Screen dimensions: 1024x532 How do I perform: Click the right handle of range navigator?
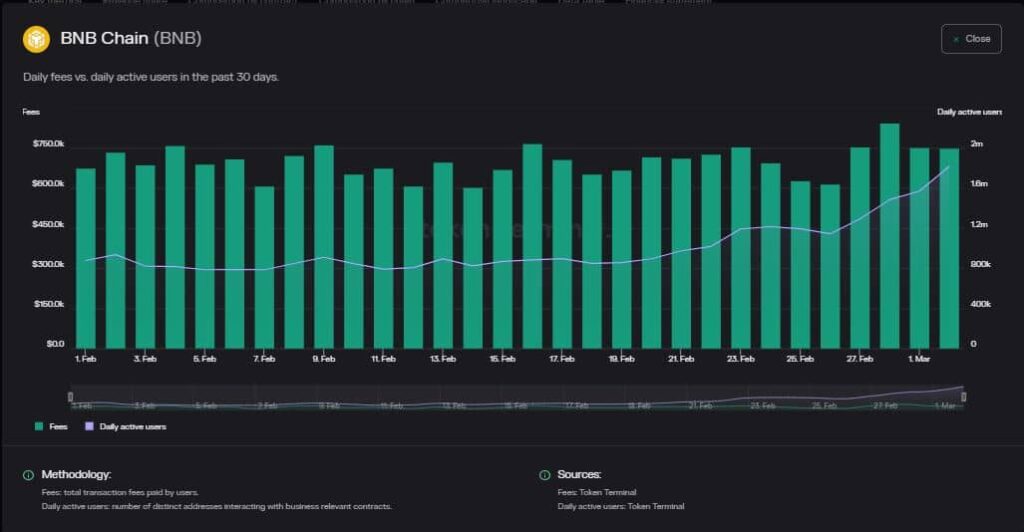[964, 397]
